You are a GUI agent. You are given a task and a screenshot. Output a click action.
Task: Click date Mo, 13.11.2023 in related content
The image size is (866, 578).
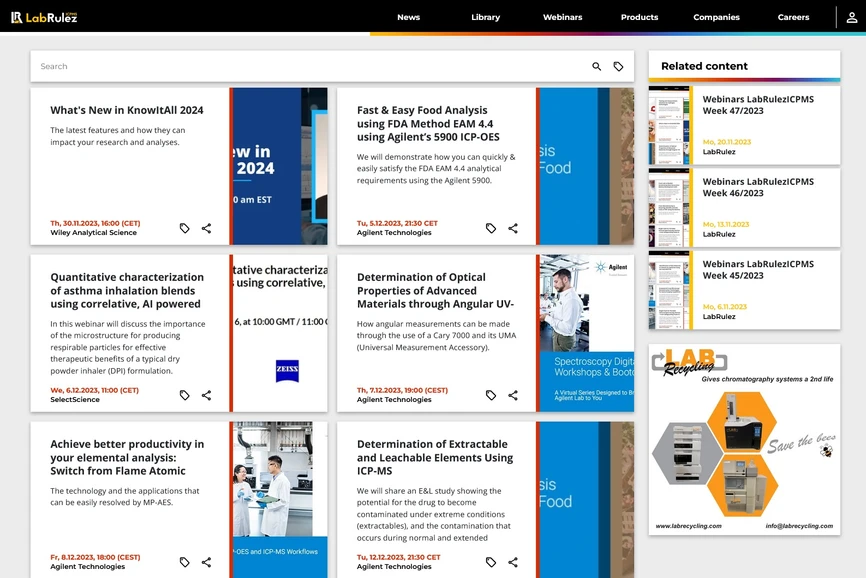[x=726, y=224]
